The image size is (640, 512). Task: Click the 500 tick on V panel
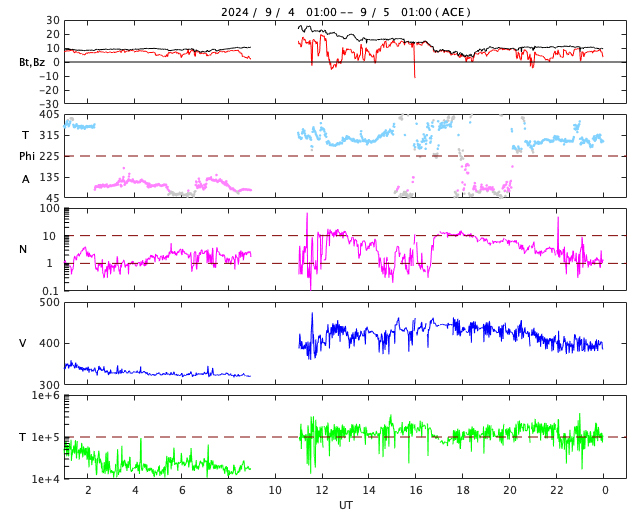pos(49,303)
